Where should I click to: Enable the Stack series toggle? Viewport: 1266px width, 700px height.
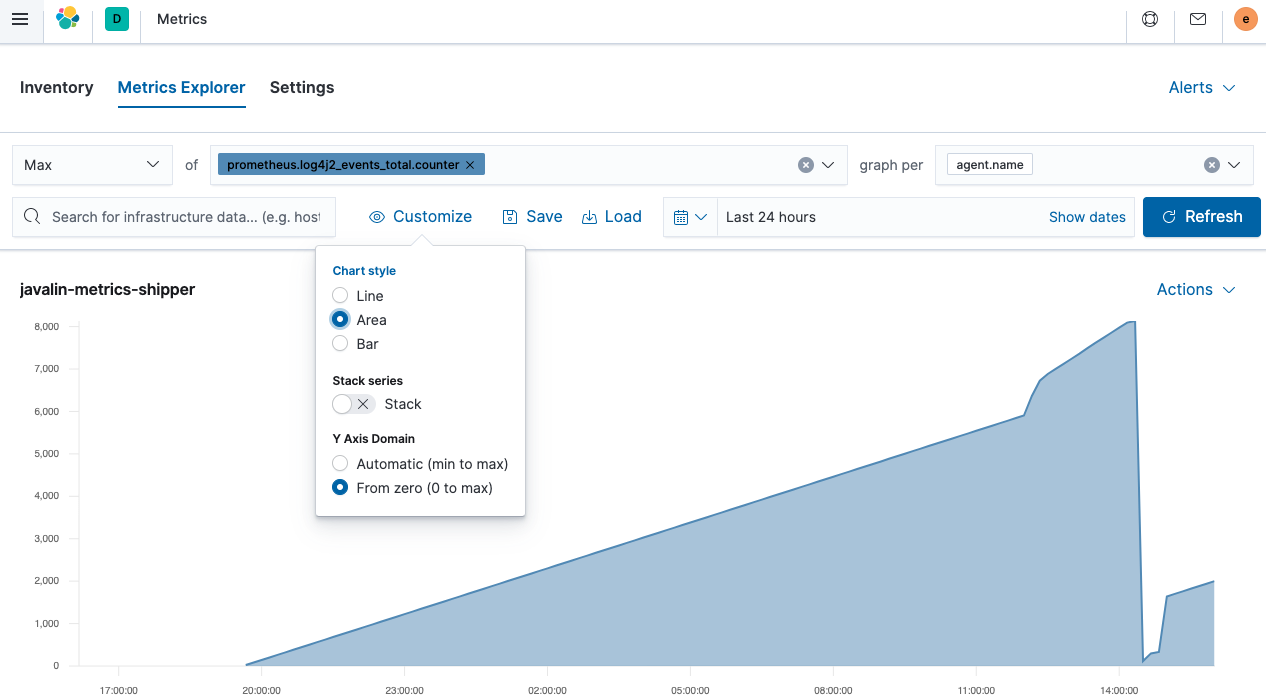click(x=352, y=404)
